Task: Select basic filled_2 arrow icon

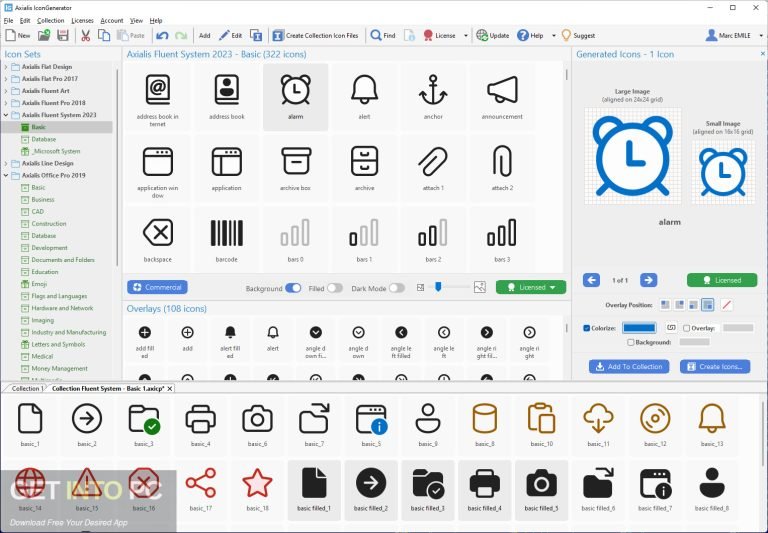Action: pyautogui.click(x=371, y=489)
